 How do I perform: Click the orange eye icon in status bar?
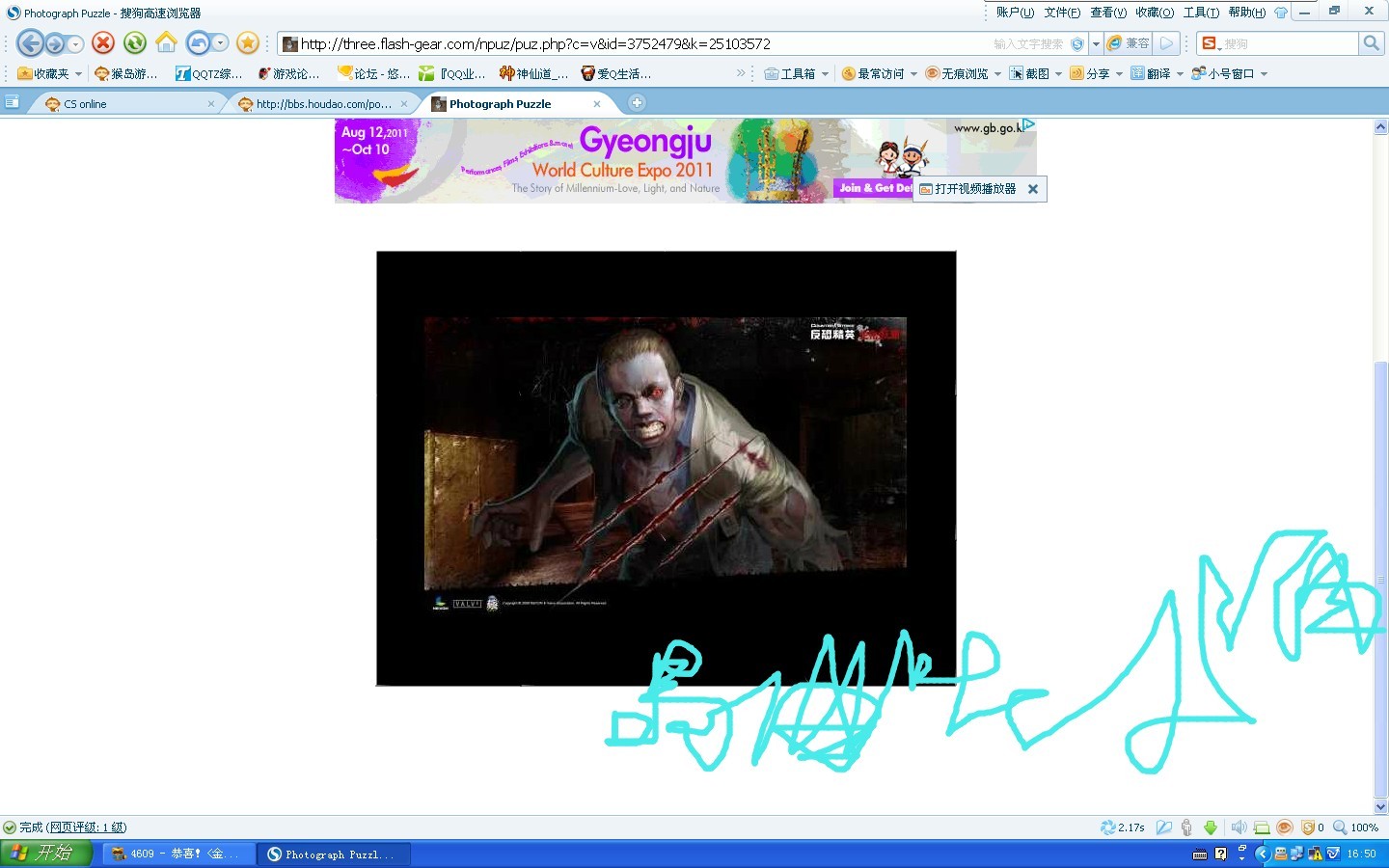click(1285, 827)
